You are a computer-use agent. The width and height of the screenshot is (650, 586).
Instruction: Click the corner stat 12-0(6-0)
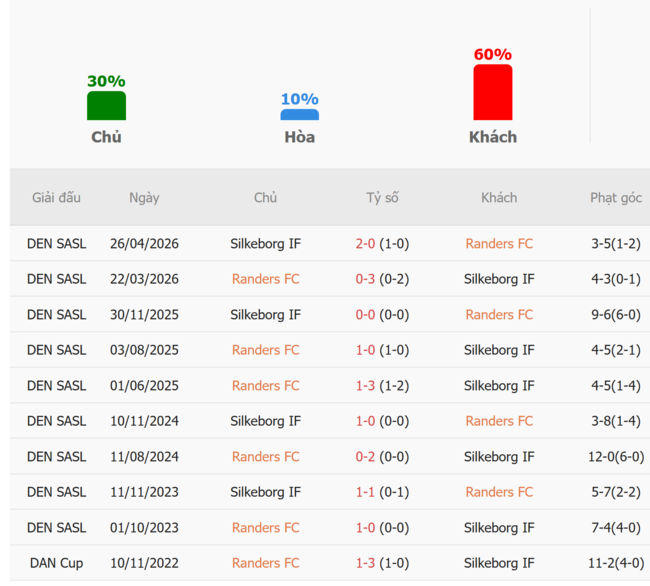coord(616,457)
